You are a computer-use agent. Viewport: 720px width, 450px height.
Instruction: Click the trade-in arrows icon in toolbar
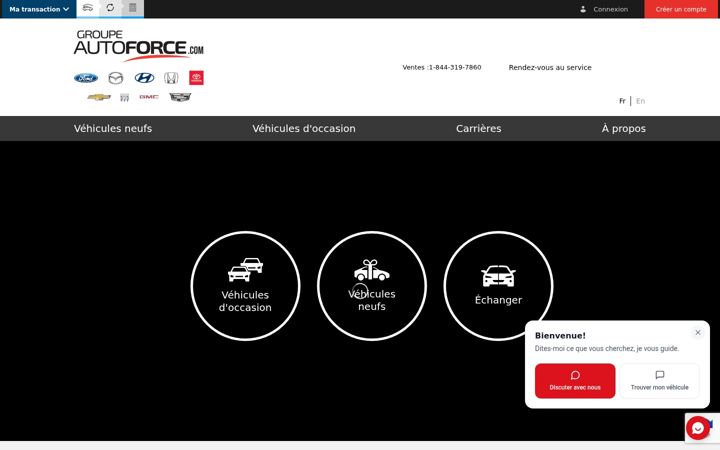click(110, 8)
